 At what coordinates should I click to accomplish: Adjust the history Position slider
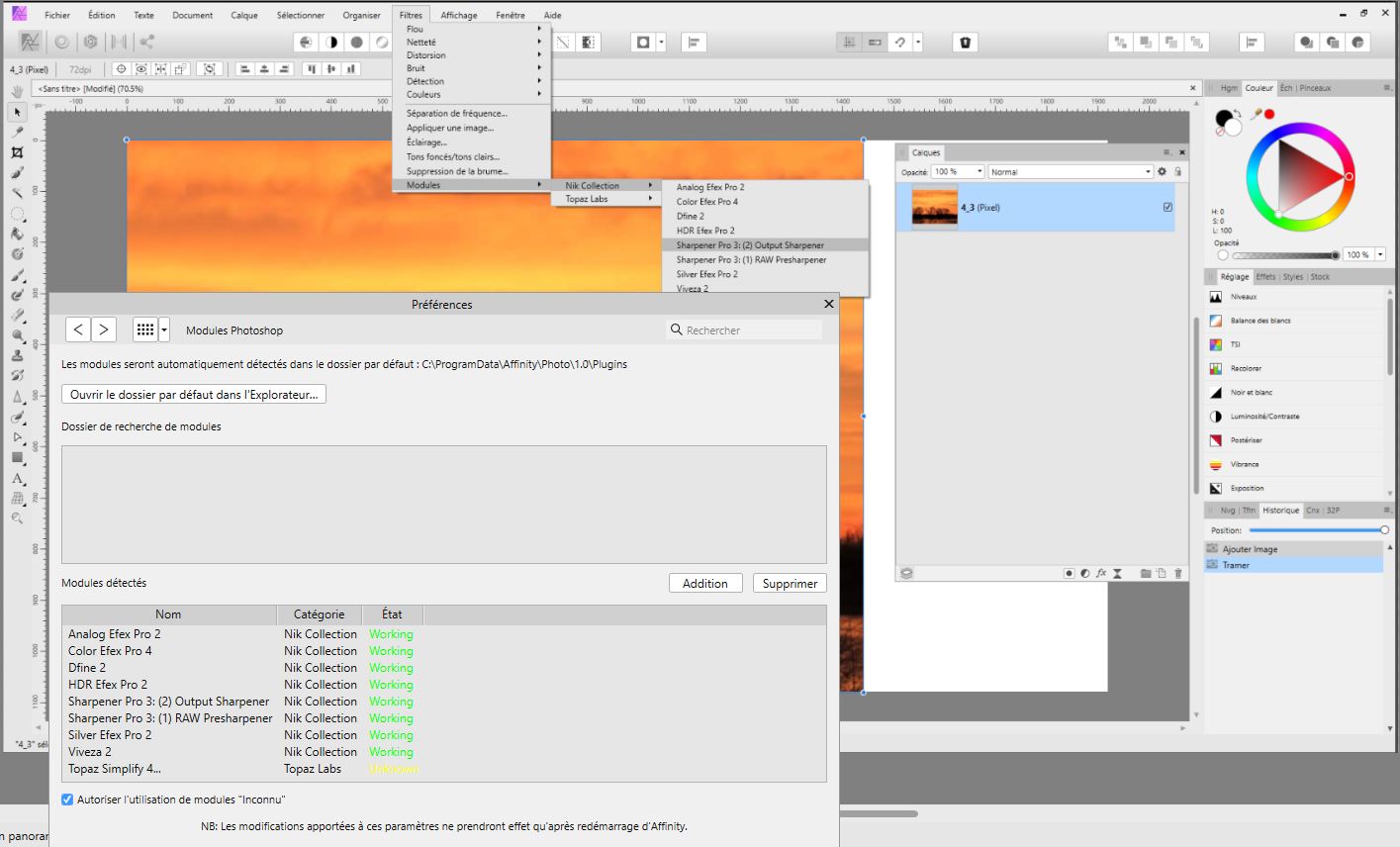[1384, 530]
